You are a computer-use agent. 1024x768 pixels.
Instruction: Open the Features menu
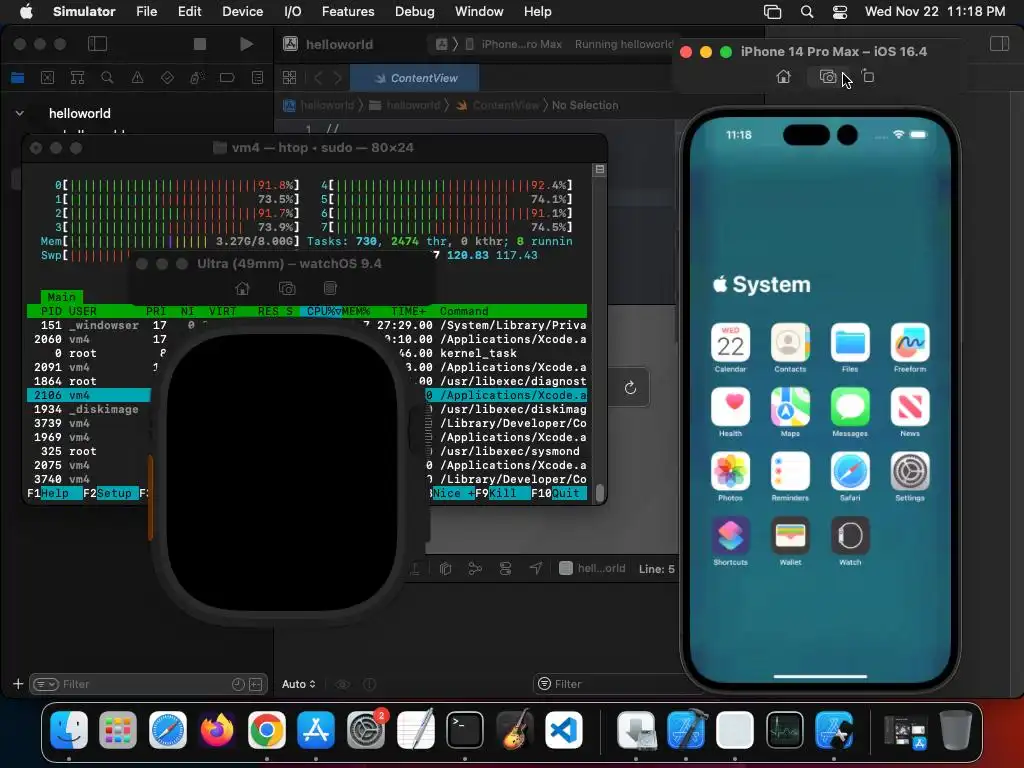(x=348, y=11)
